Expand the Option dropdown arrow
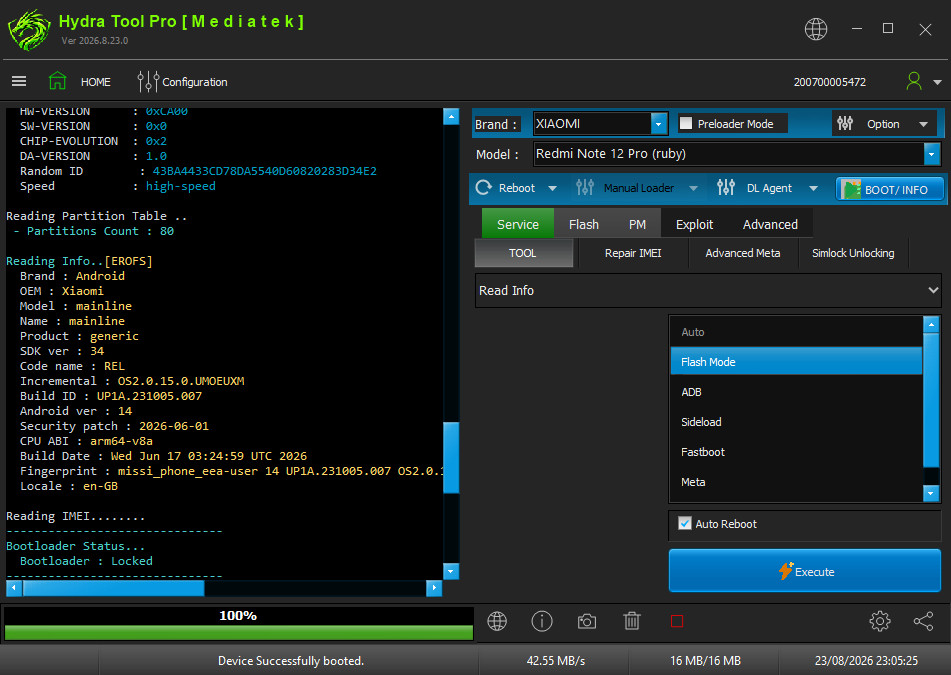 (x=923, y=124)
